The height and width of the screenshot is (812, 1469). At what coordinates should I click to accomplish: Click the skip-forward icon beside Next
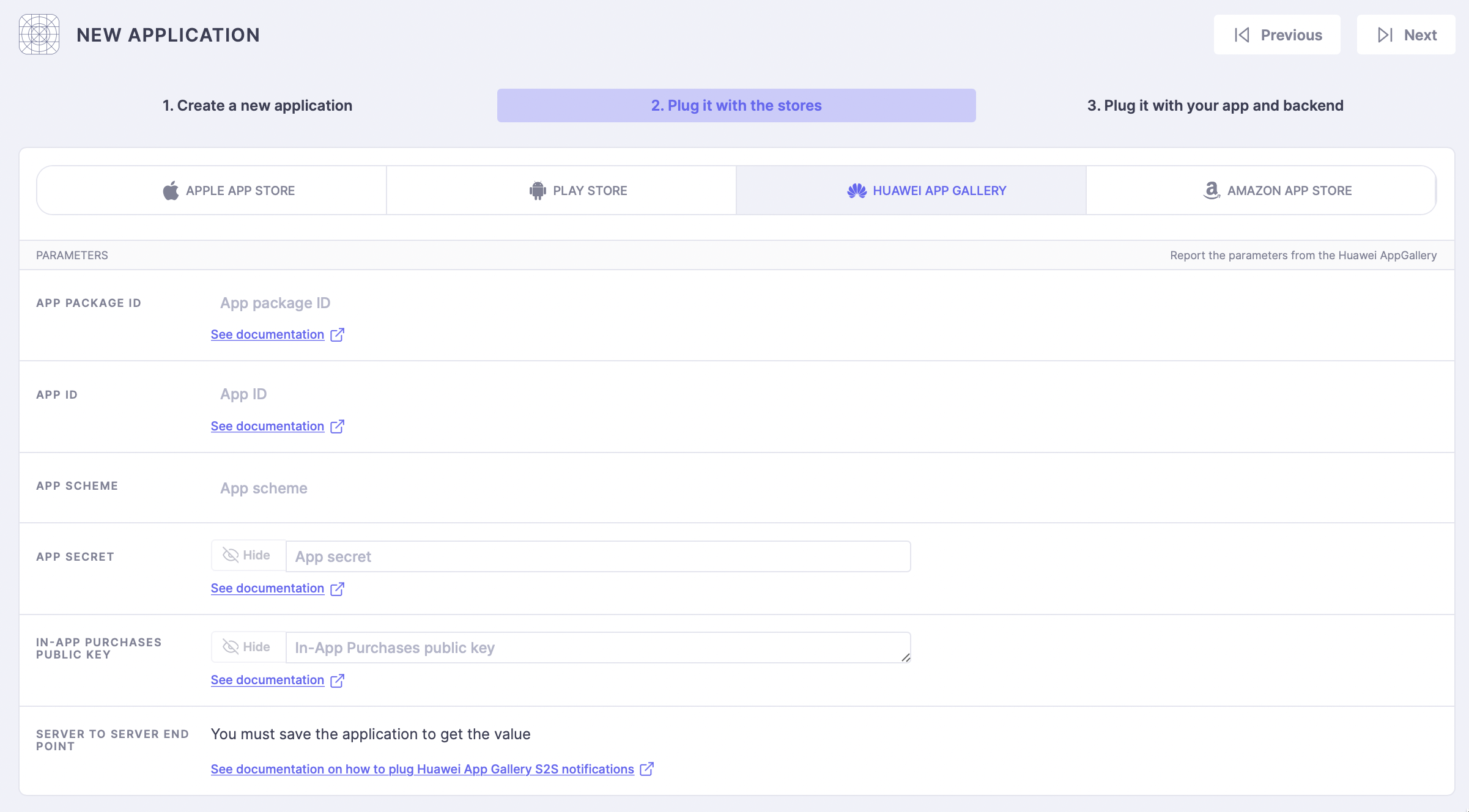pos(1385,35)
